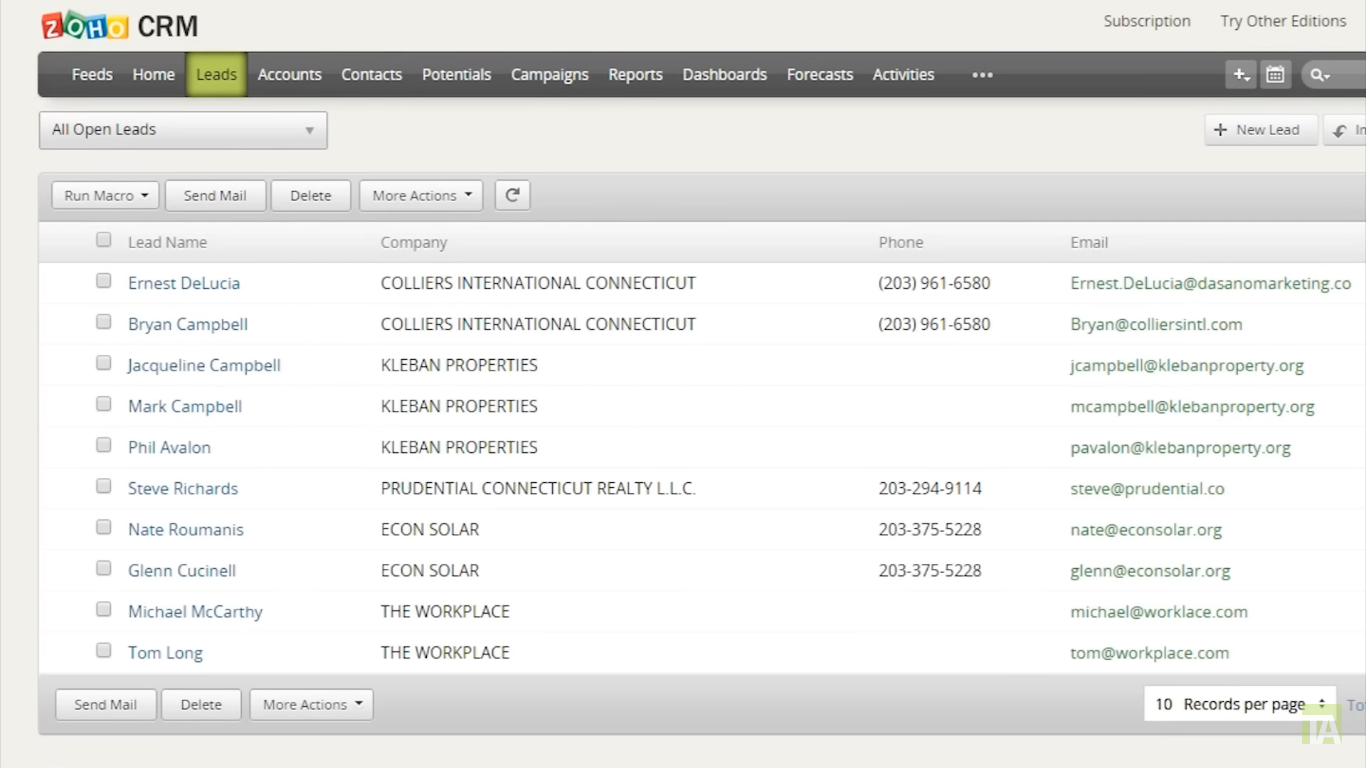
Task: Click the top Send Mail button
Action: point(215,196)
